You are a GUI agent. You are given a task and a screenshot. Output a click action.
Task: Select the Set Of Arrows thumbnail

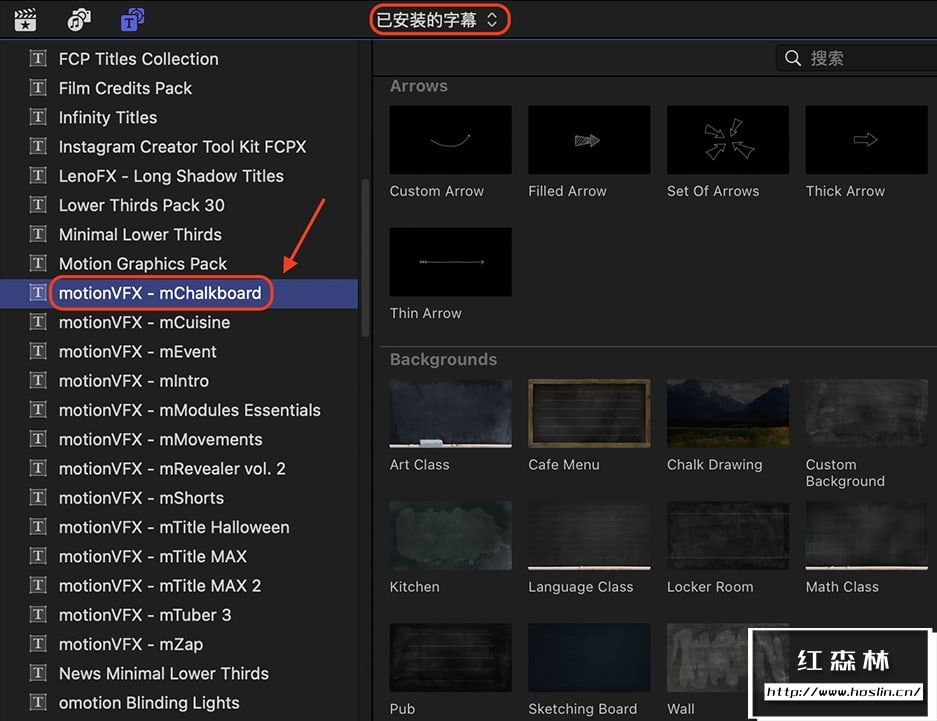[728, 140]
